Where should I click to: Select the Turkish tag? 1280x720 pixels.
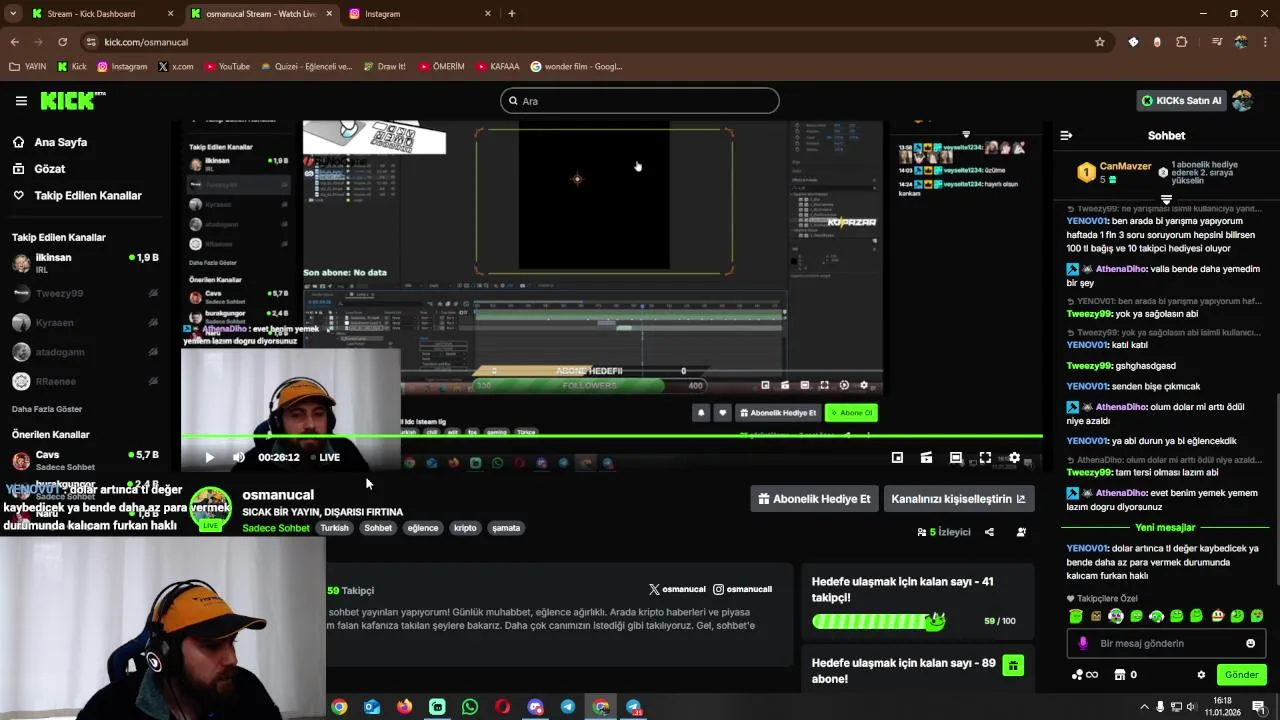[334, 528]
